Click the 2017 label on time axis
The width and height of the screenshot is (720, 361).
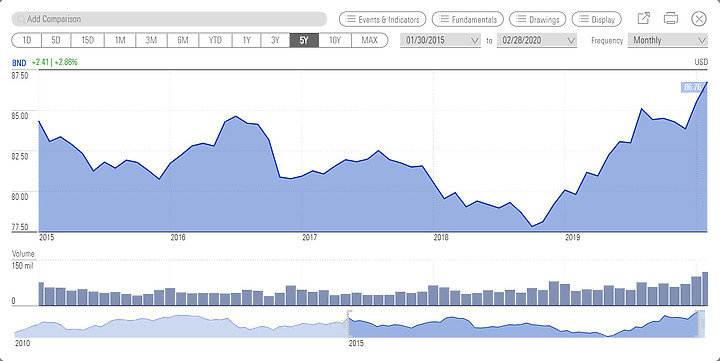point(309,237)
